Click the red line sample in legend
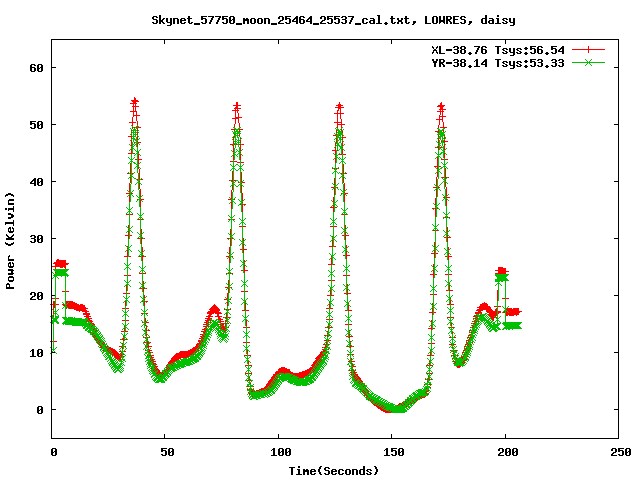The image size is (640, 480). click(588, 50)
